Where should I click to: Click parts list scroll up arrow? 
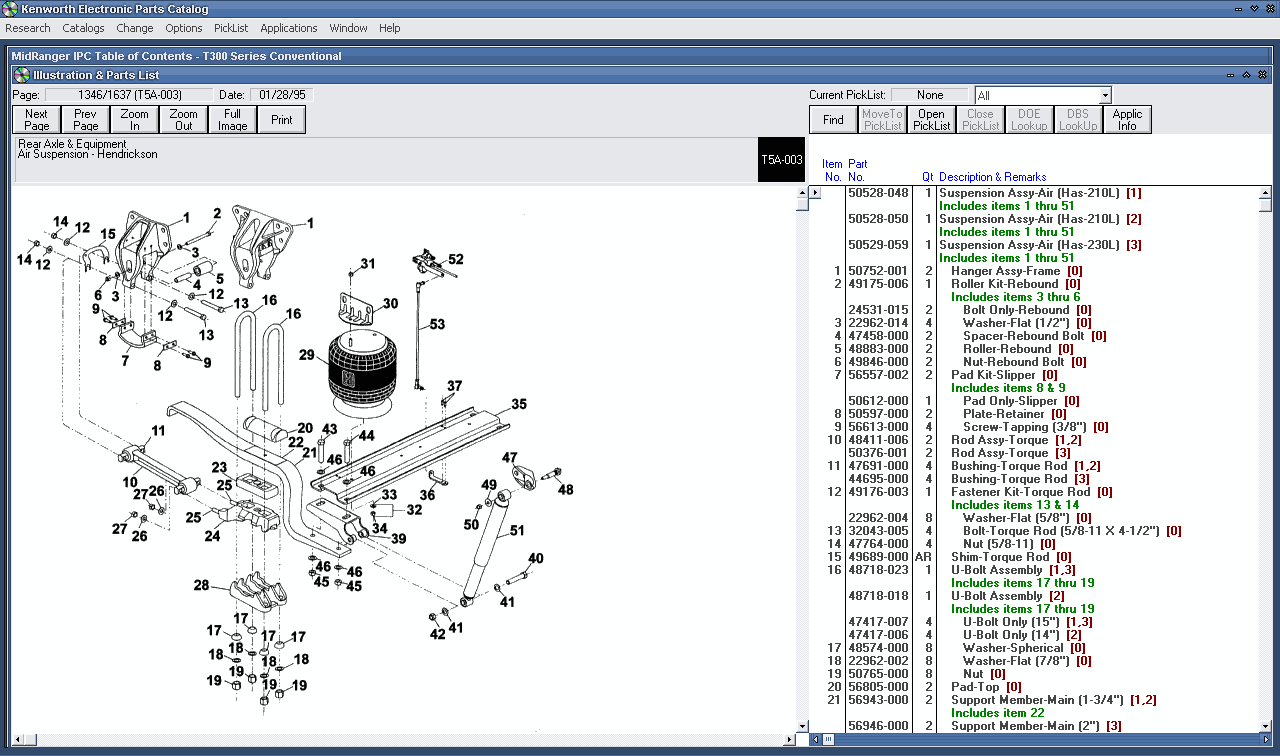[1265, 193]
